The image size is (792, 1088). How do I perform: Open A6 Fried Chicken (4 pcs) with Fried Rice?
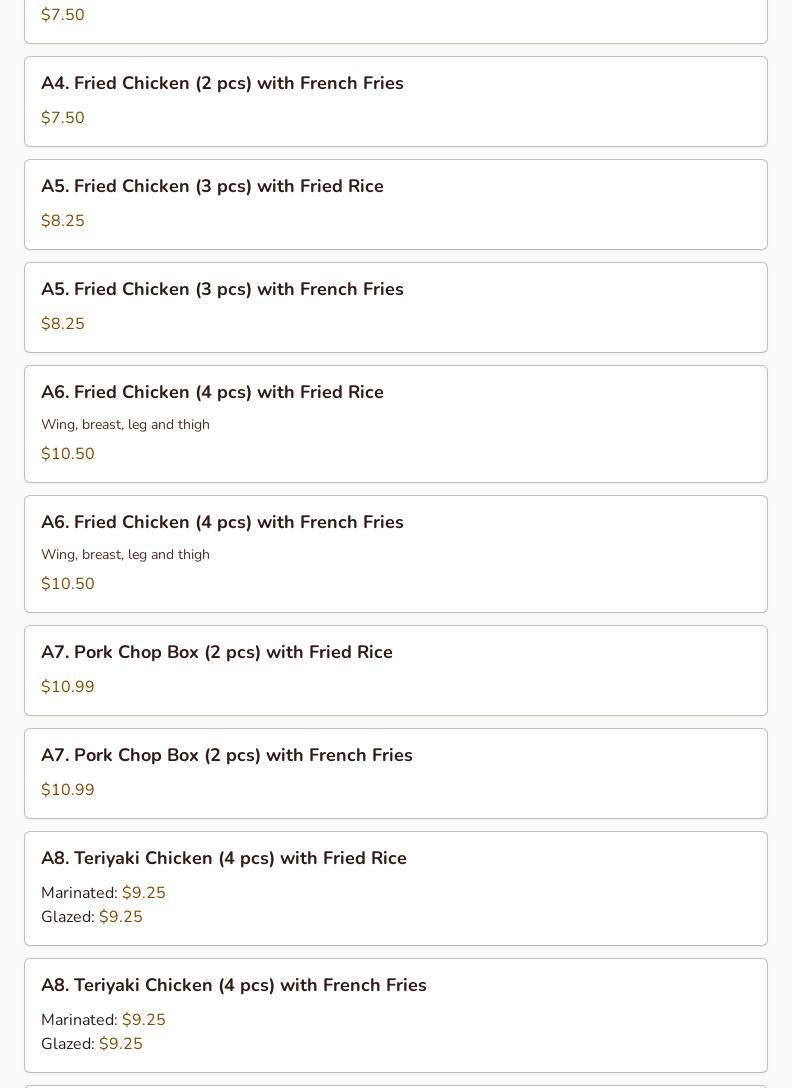click(x=212, y=392)
